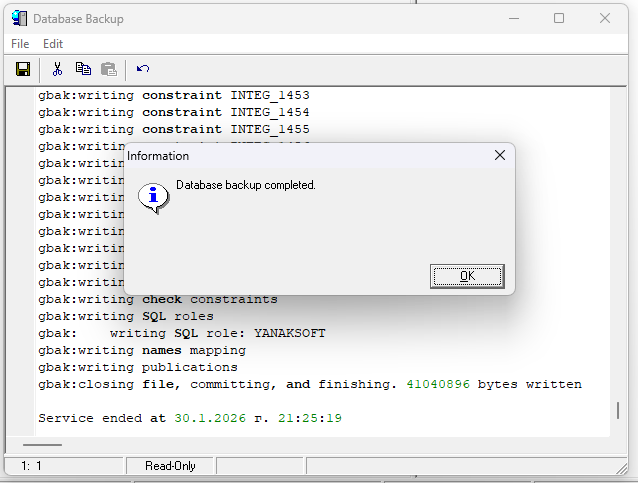Click the vertical scrollbar thumb
Image resolution: width=638 pixels, height=483 pixels.
pos(618,410)
